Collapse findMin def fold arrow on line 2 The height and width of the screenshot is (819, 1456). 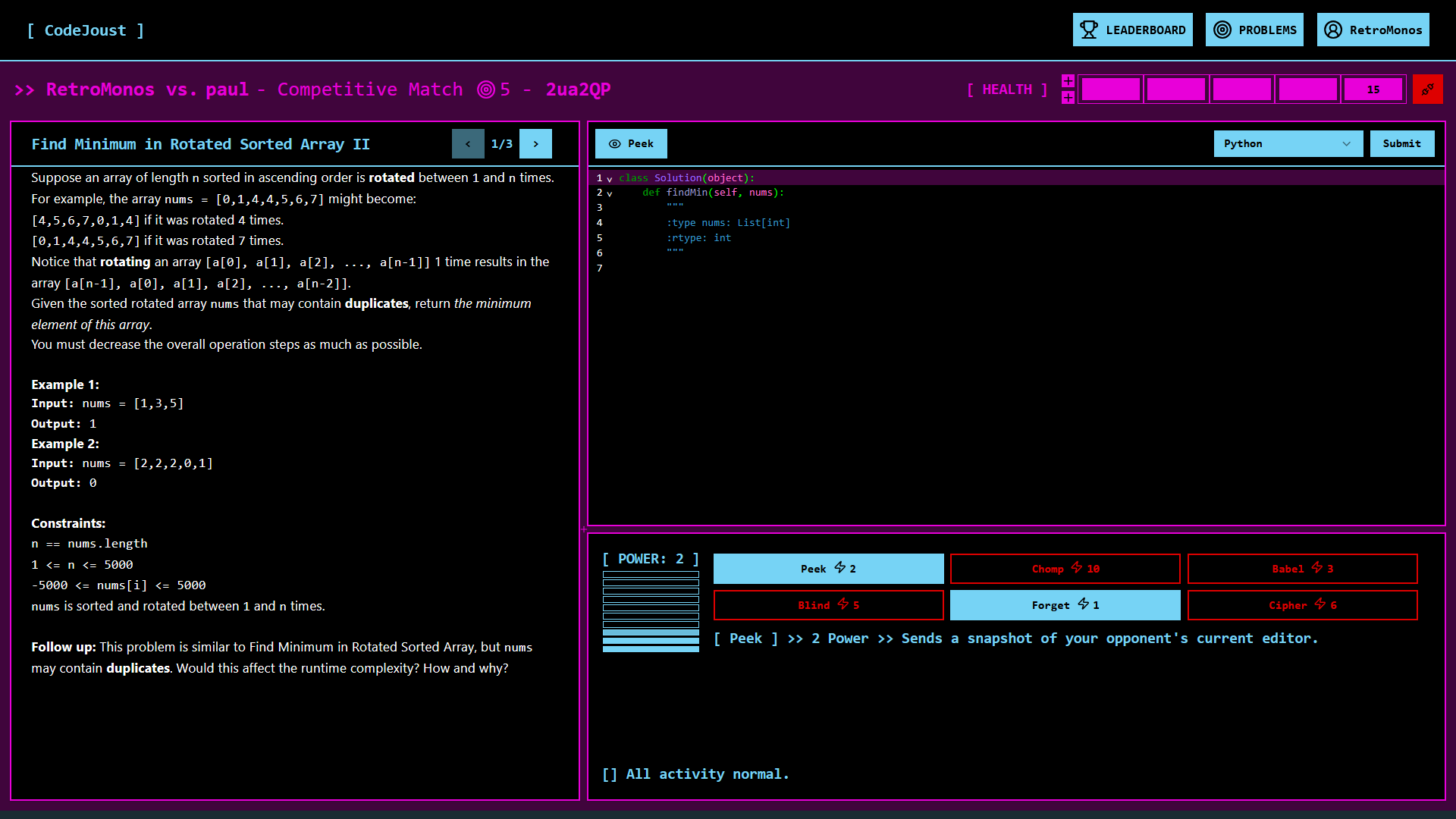tap(610, 193)
